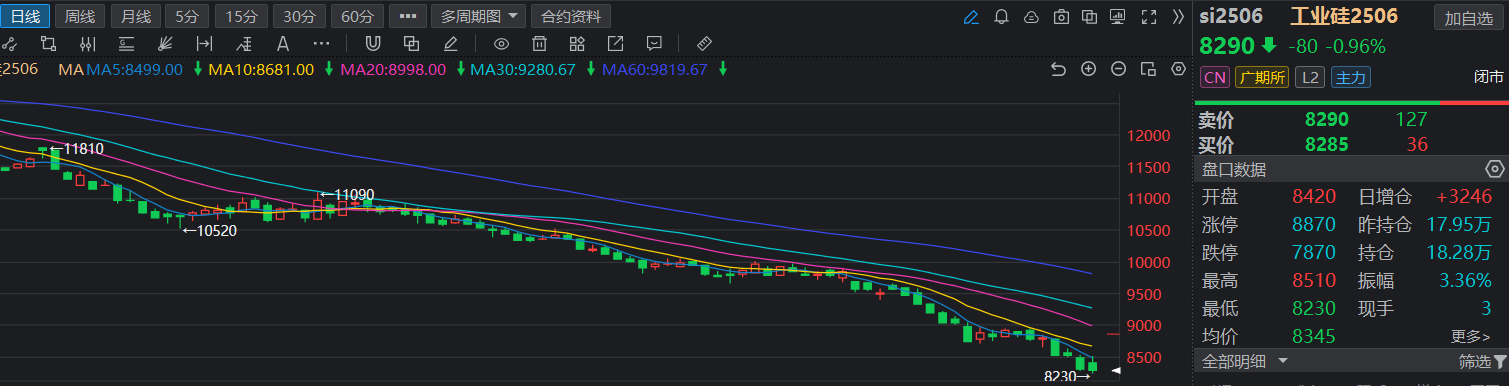Click the MA20:8998.00 indicator value
This screenshot has height=386, width=1509.
393,69
